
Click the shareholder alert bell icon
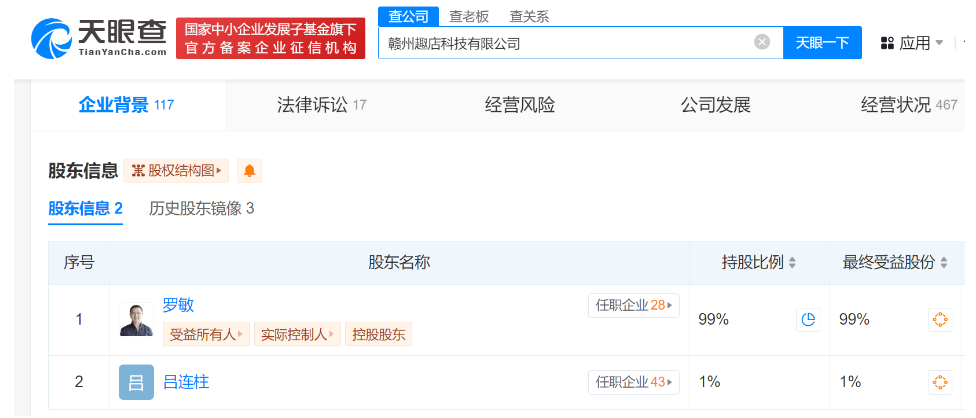coord(250,170)
